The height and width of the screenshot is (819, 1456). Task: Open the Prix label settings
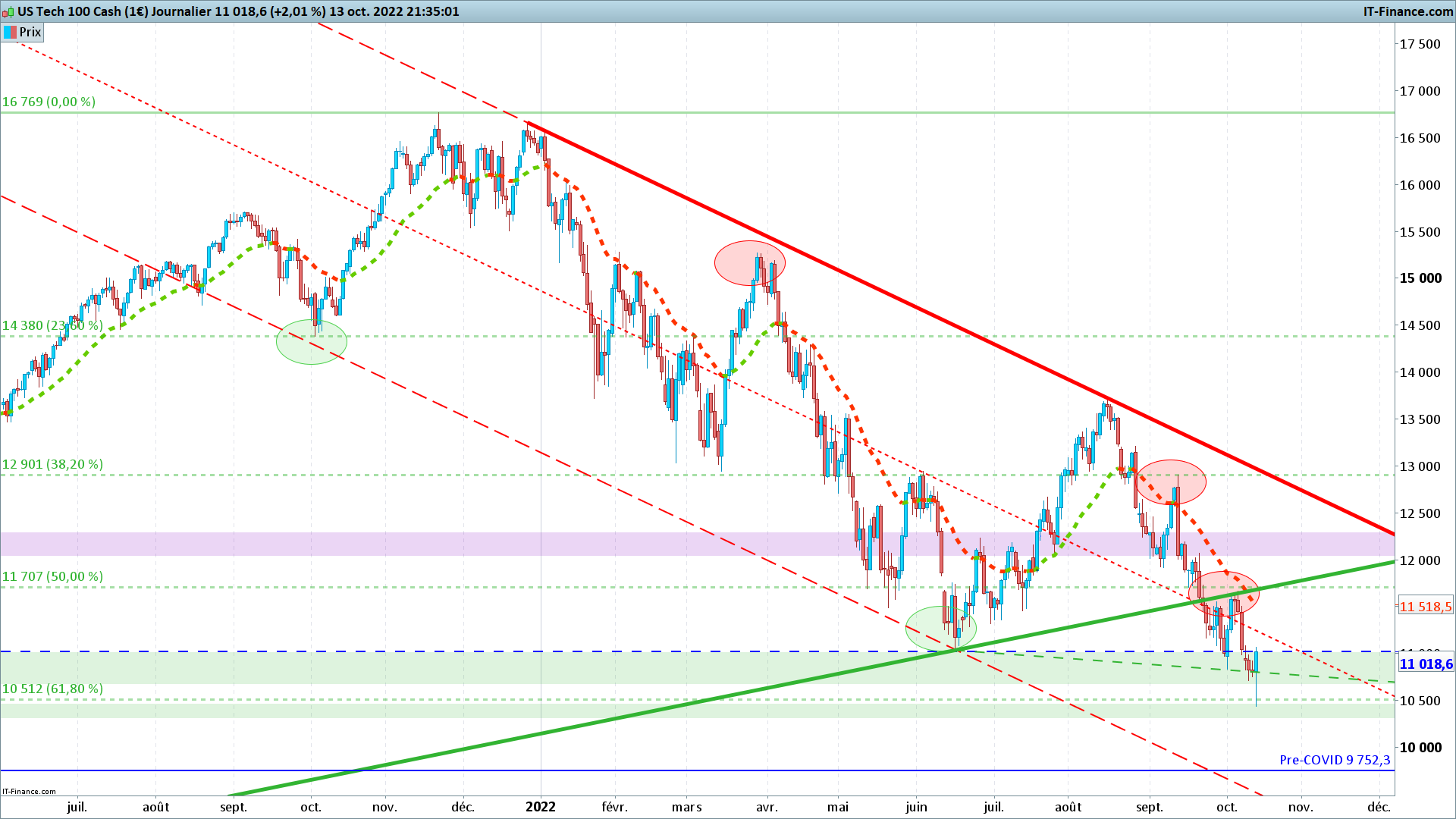(30, 32)
